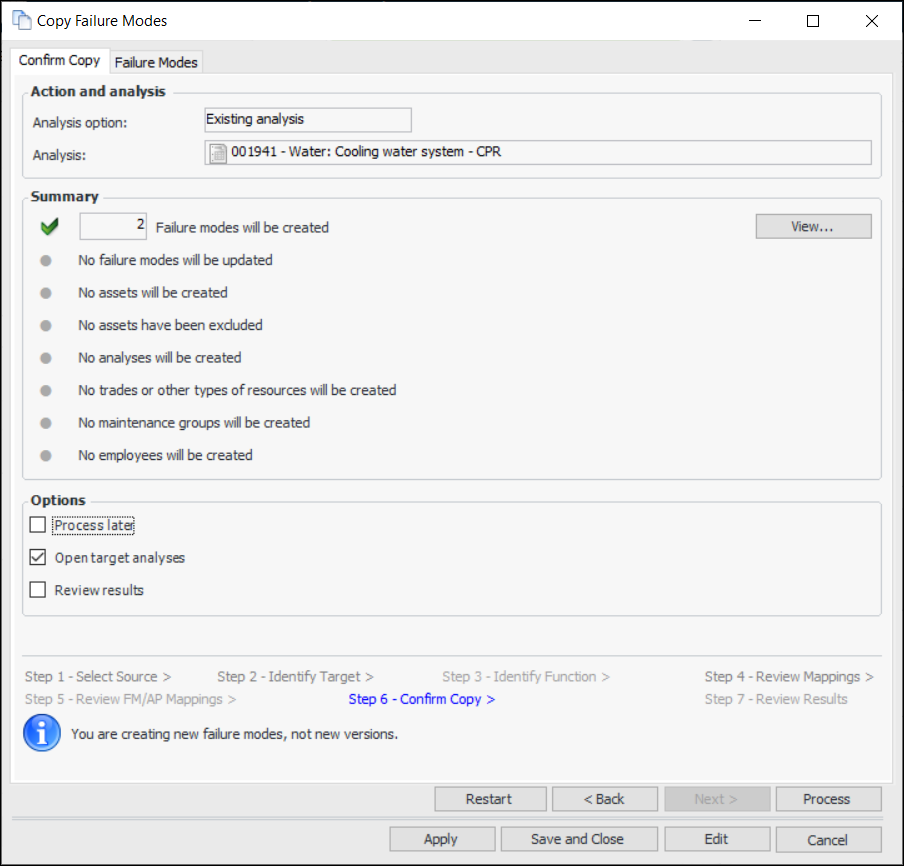Start the copy with the Process button
Viewport: 904px width, 866px height.
click(x=828, y=799)
